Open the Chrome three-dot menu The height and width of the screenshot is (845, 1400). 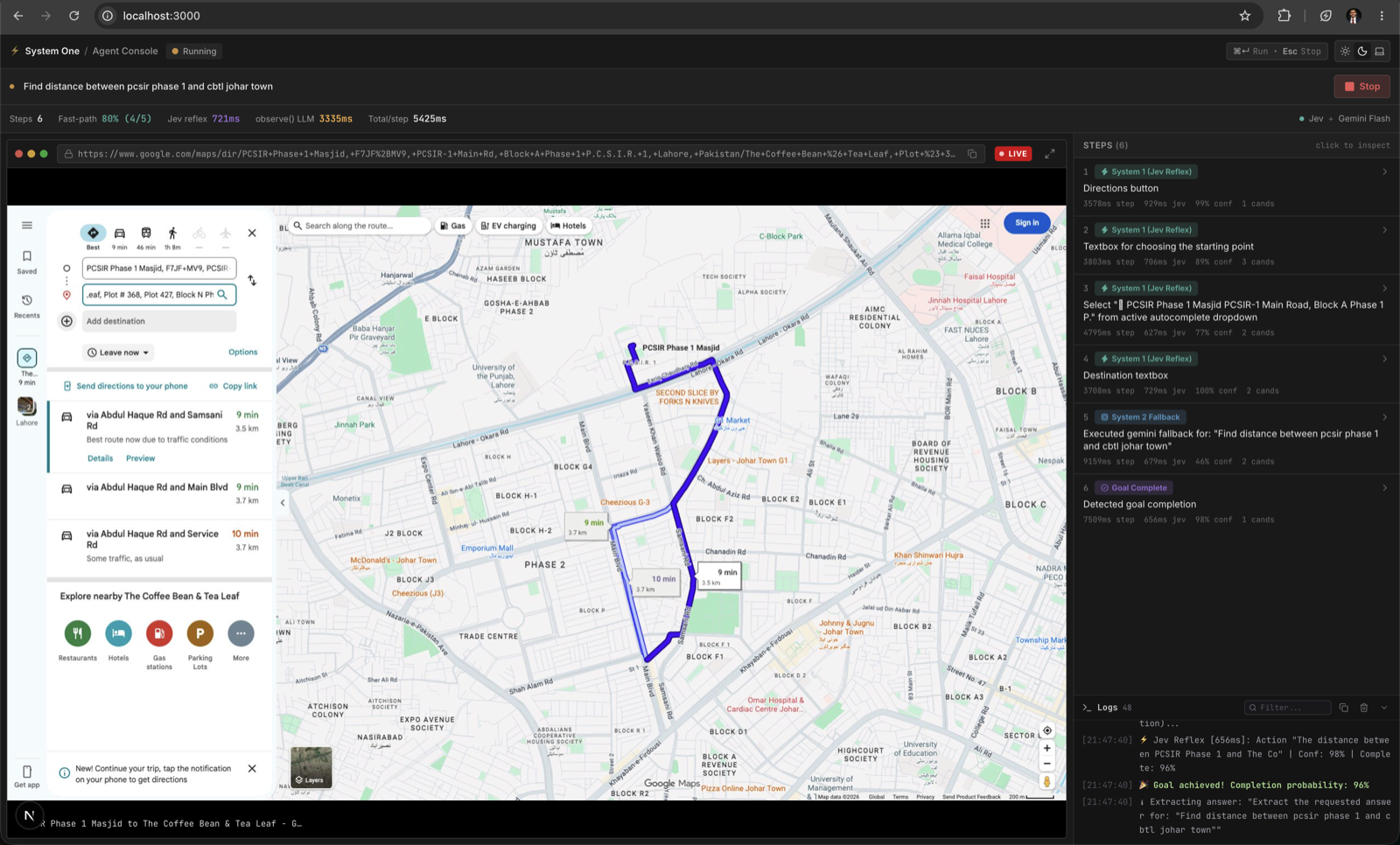pos(1382,16)
